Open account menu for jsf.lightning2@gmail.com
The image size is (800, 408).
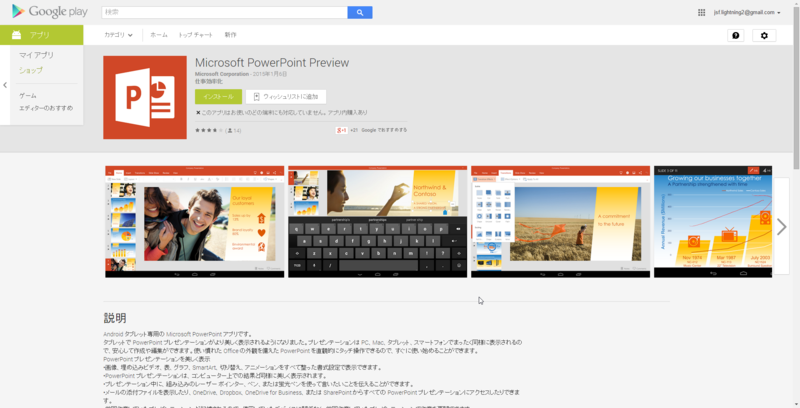(x=747, y=12)
